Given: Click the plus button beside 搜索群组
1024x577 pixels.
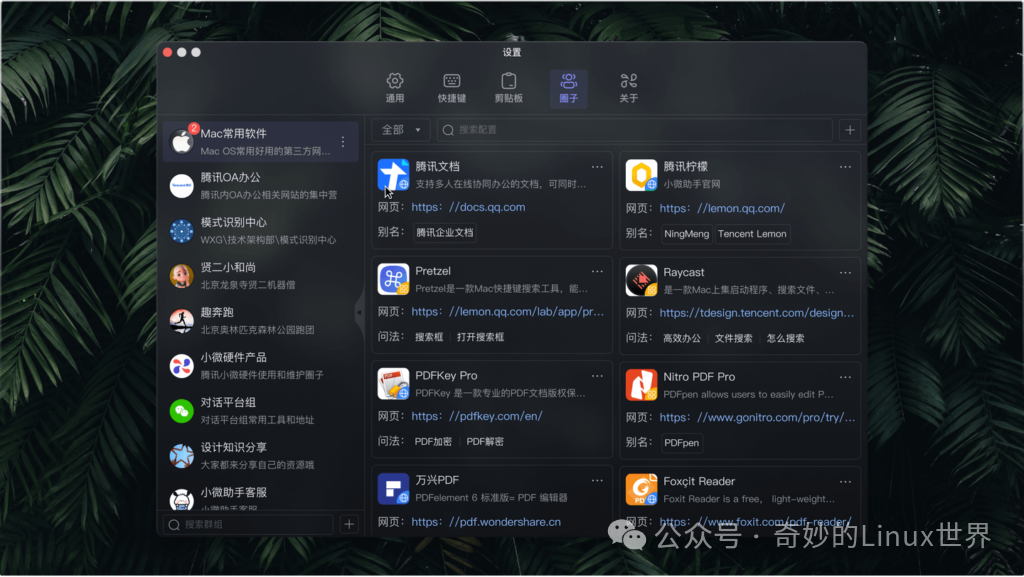Looking at the screenshot, I should (x=349, y=524).
